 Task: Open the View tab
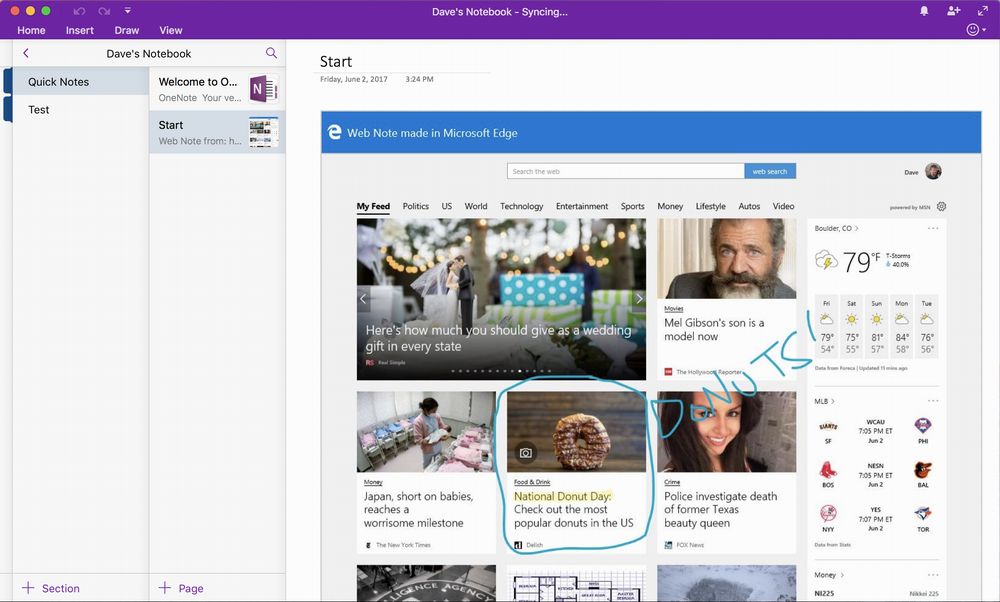(171, 30)
